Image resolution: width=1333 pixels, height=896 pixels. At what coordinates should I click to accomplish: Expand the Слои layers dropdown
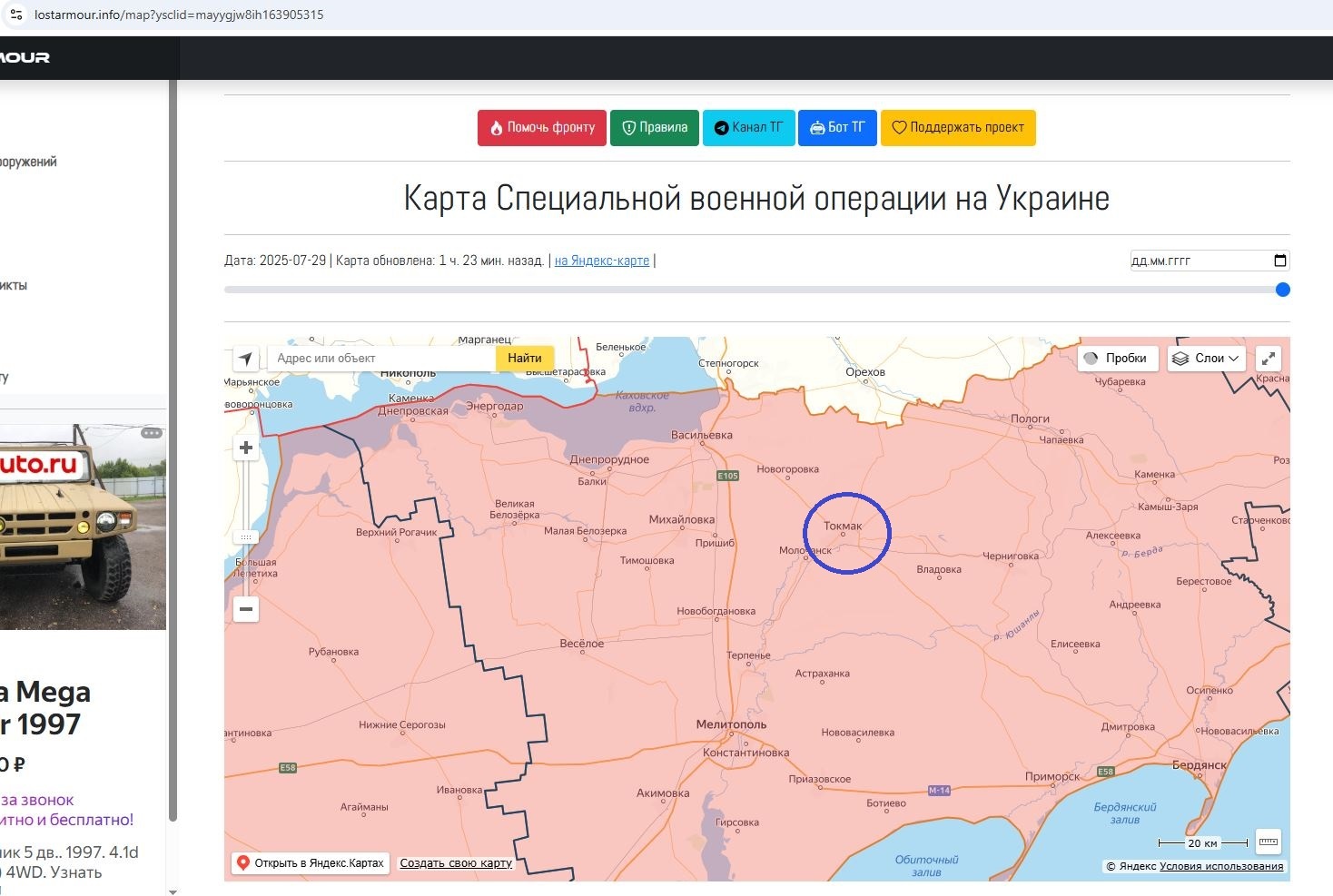[1205, 359]
